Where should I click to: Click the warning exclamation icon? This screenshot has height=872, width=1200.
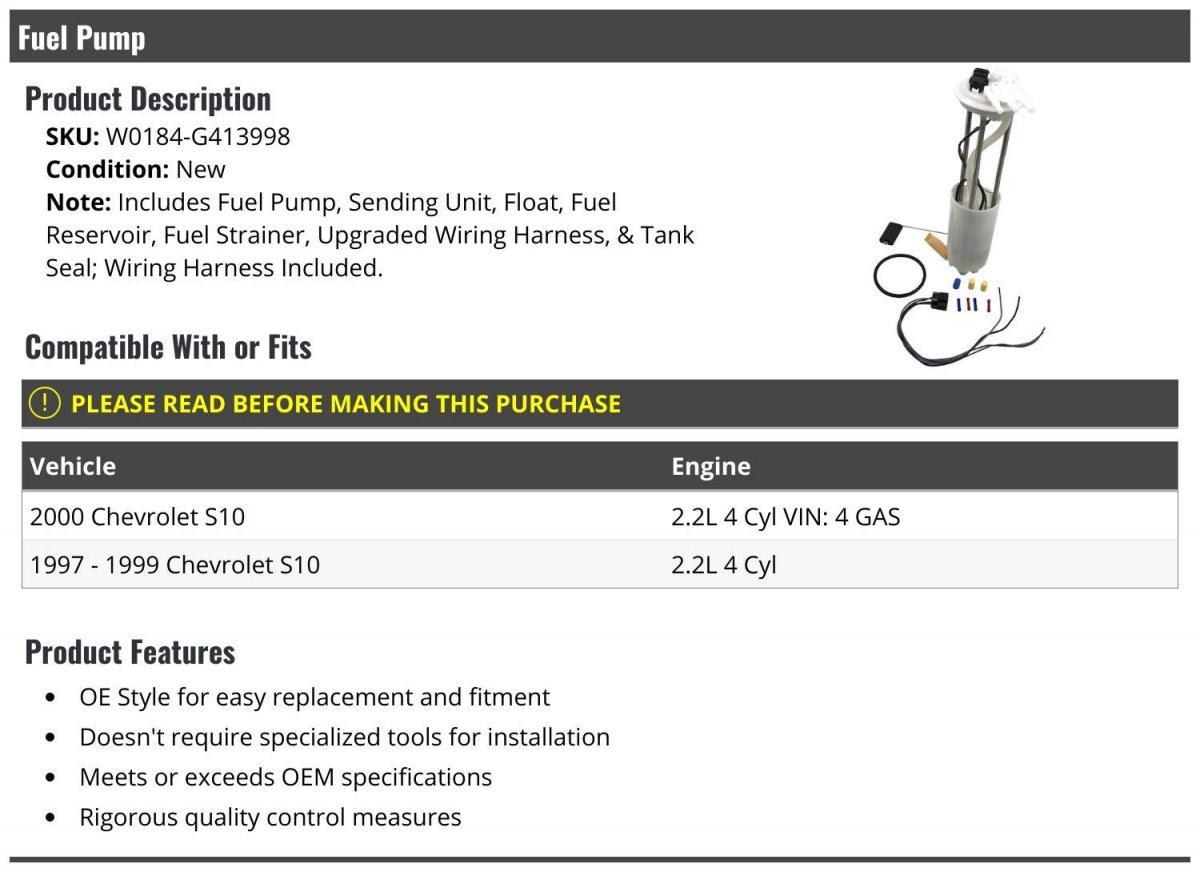44,404
